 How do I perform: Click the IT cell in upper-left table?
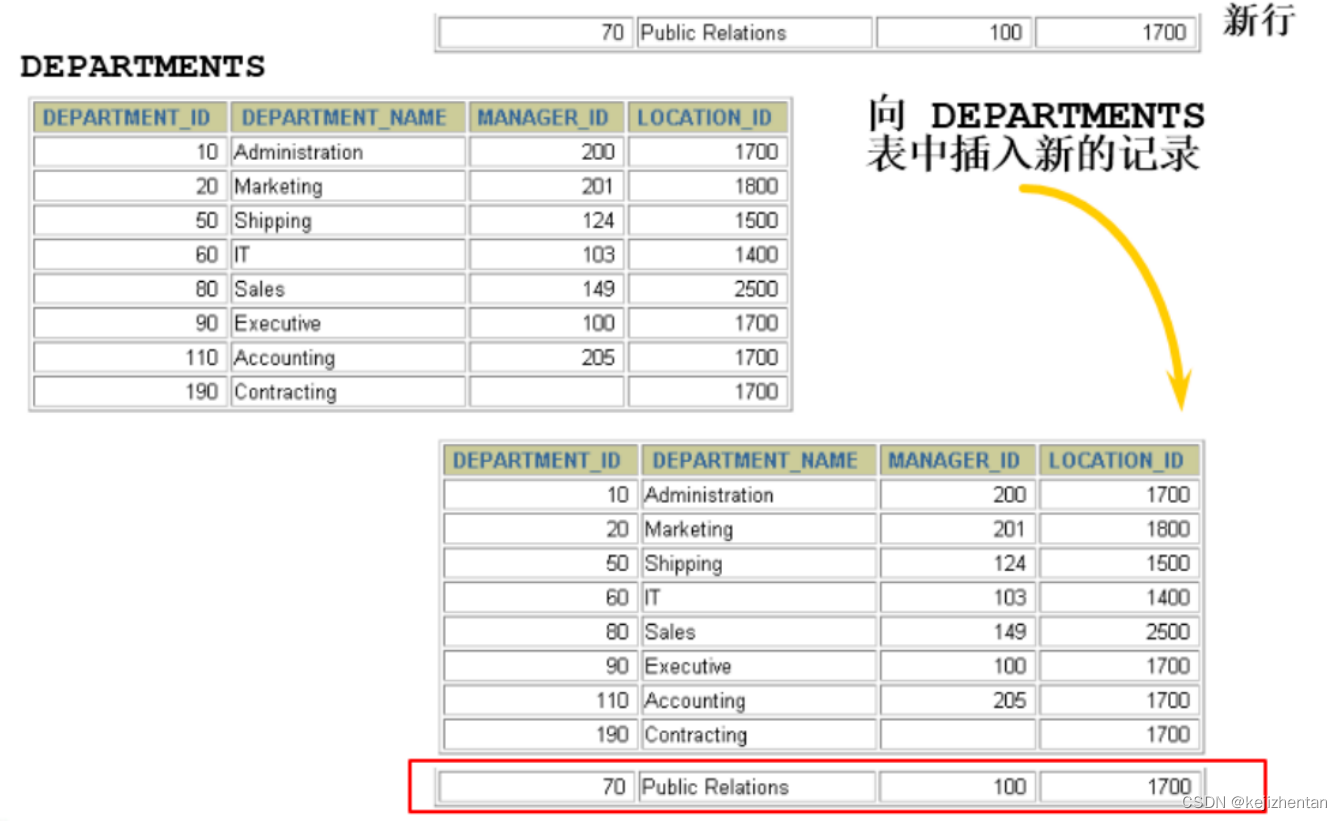click(347, 254)
